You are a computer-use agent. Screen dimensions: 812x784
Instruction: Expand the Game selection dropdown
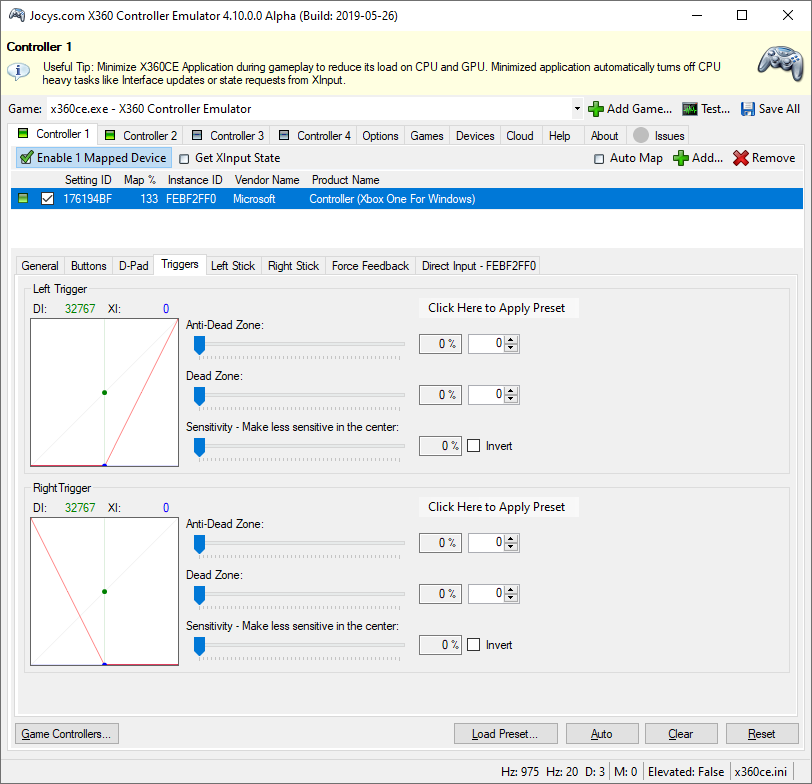coord(577,109)
